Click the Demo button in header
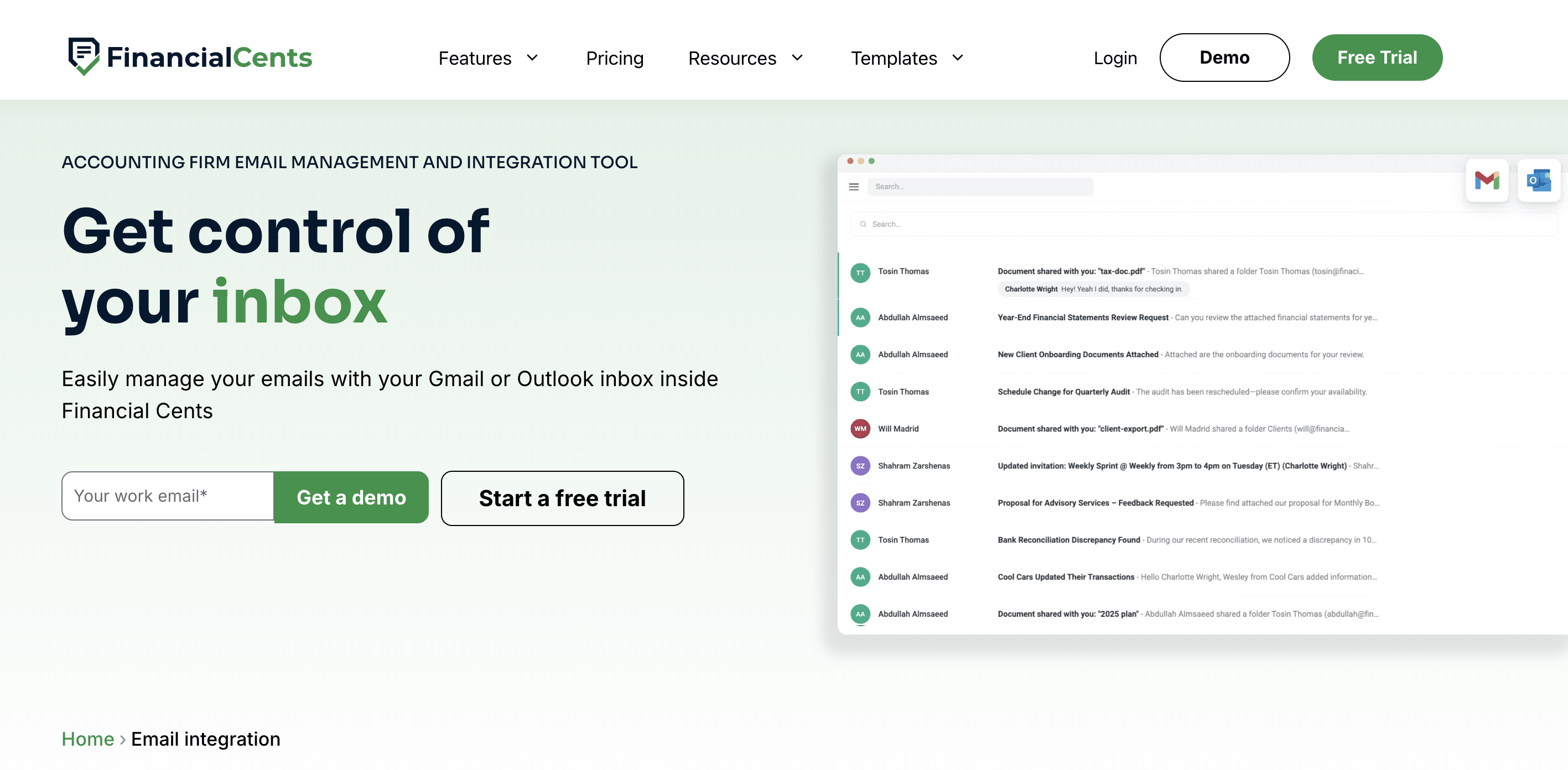Viewport: 1568px width, 770px height. (1224, 58)
